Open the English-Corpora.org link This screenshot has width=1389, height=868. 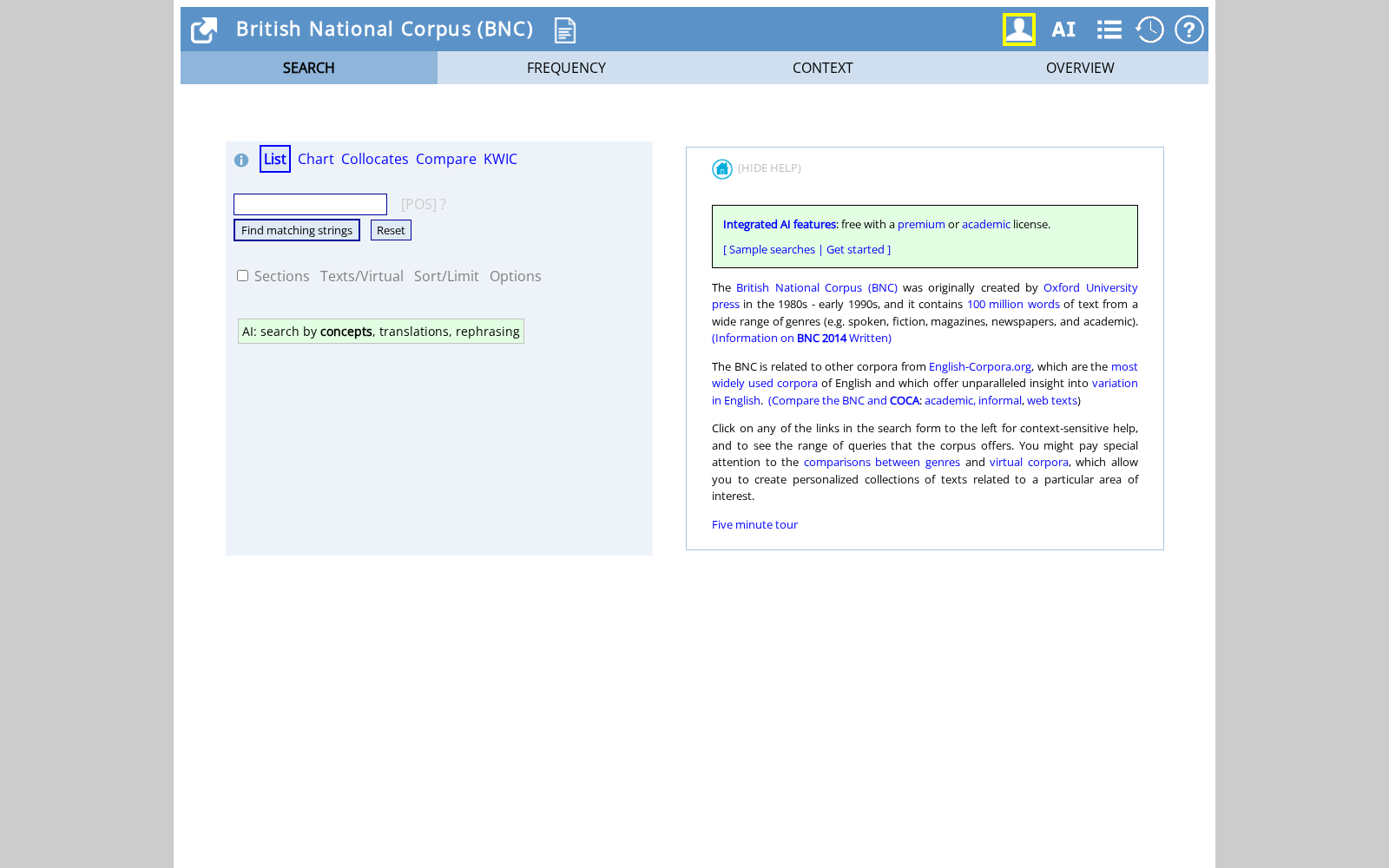[980, 367]
